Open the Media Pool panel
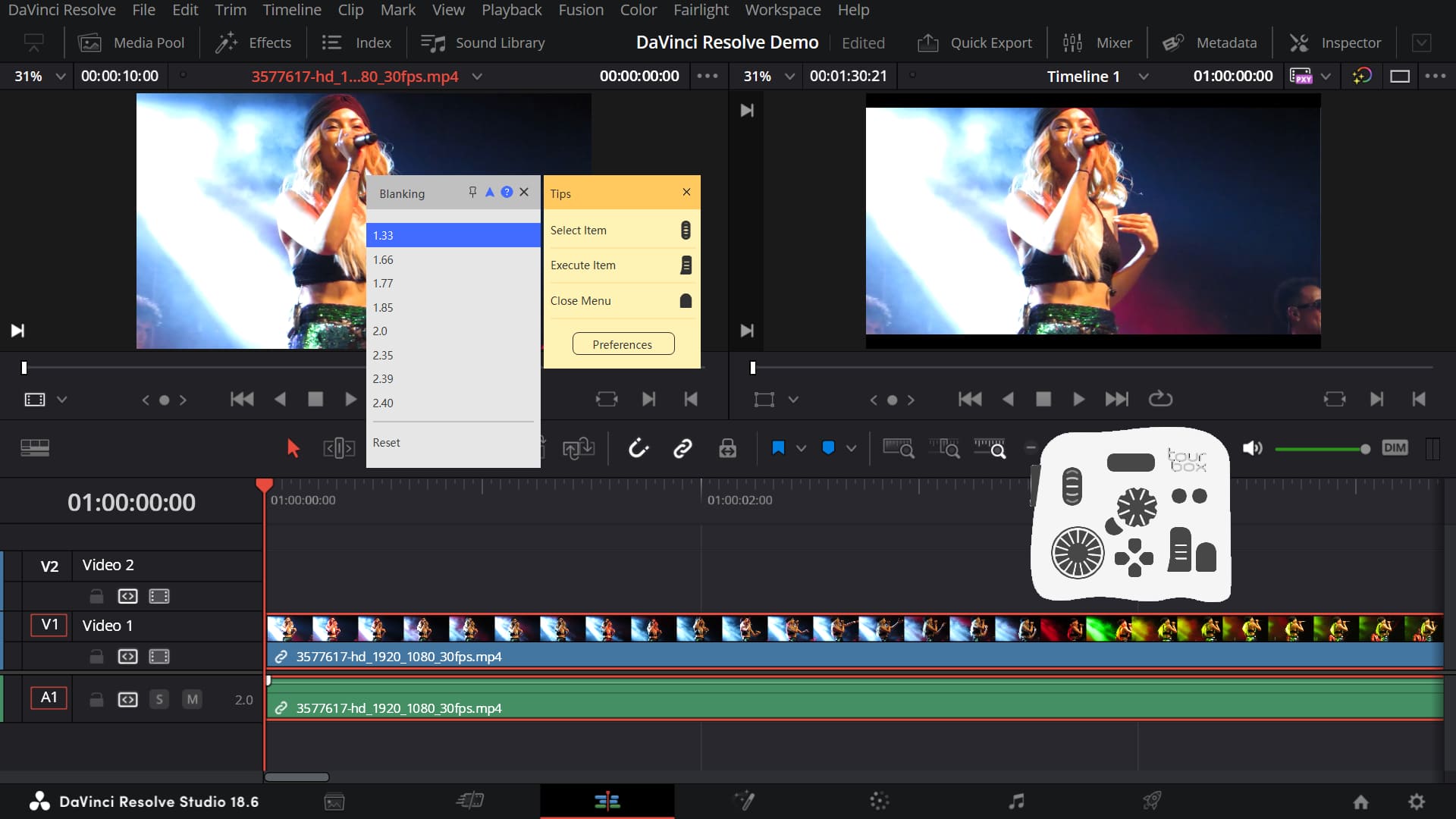The image size is (1456, 819). pyautogui.click(x=131, y=43)
